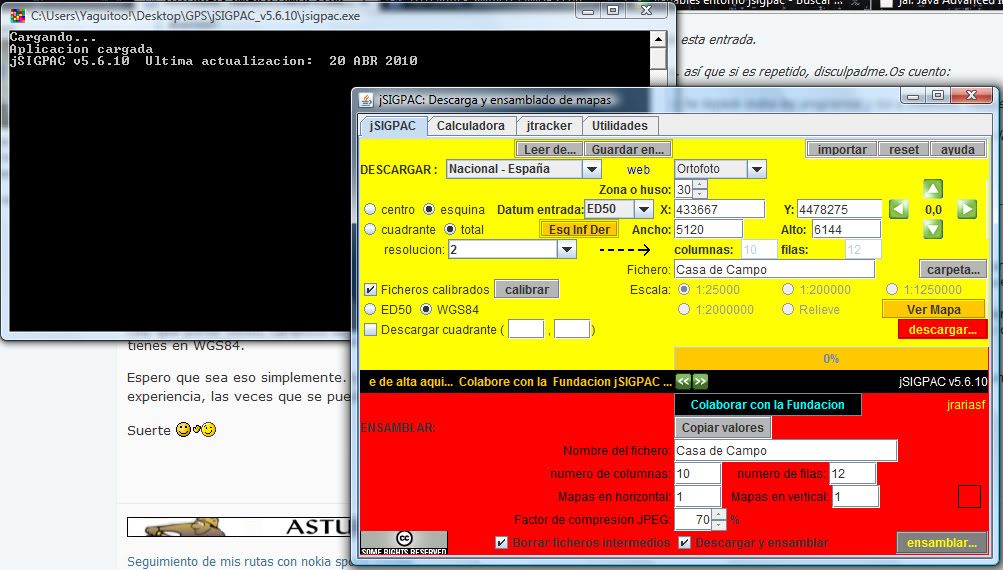Click the Nombre del fichero field
Image resolution: width=1003 pixels, height=570 pixels.
tap(786, 450)
